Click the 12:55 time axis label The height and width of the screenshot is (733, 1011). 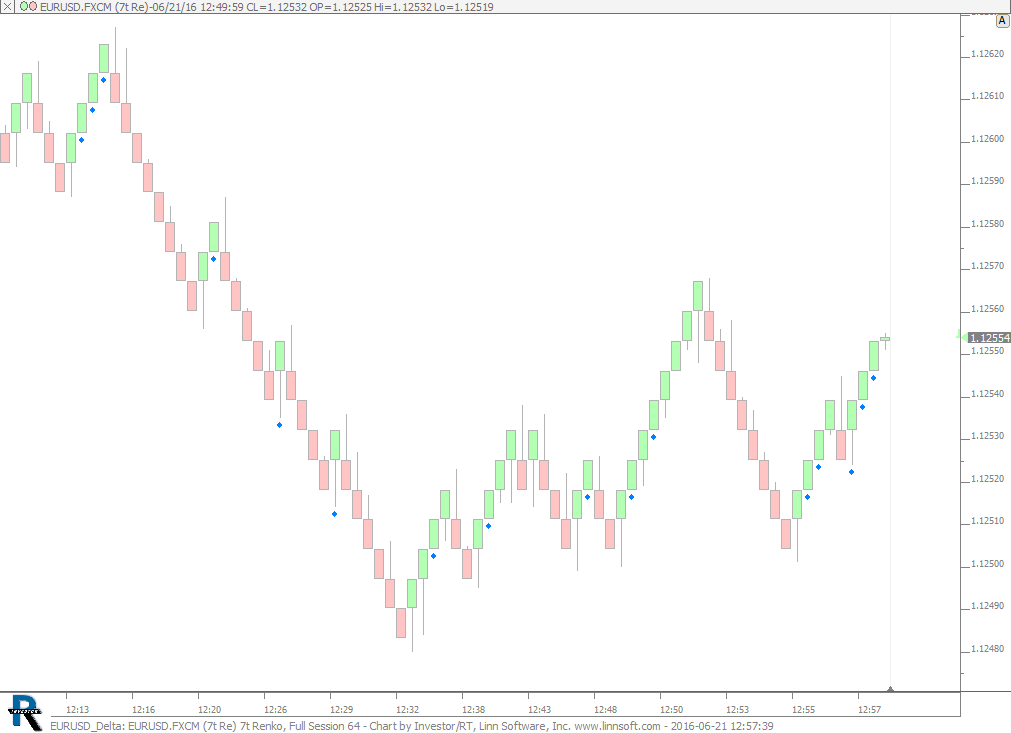pyautogui.click(x=803, y=709)
